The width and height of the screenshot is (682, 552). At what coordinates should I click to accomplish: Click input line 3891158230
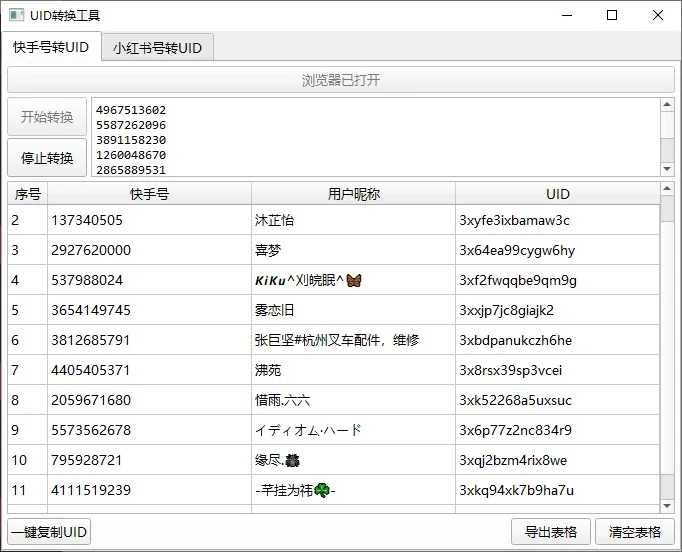[x=131, y=140]
